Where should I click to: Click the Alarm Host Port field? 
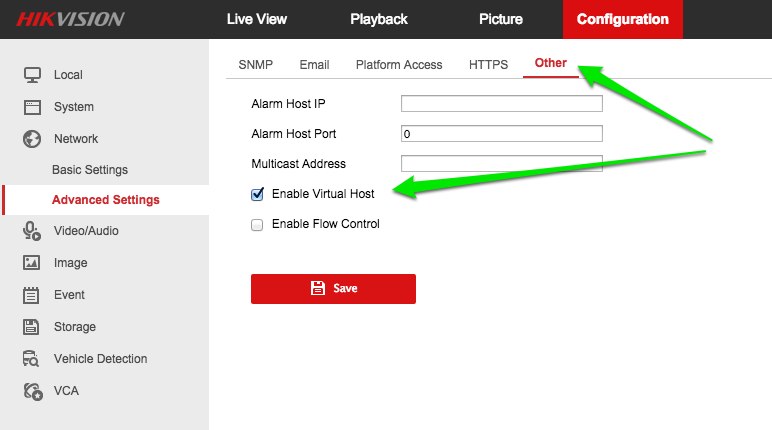pos(501,134)
